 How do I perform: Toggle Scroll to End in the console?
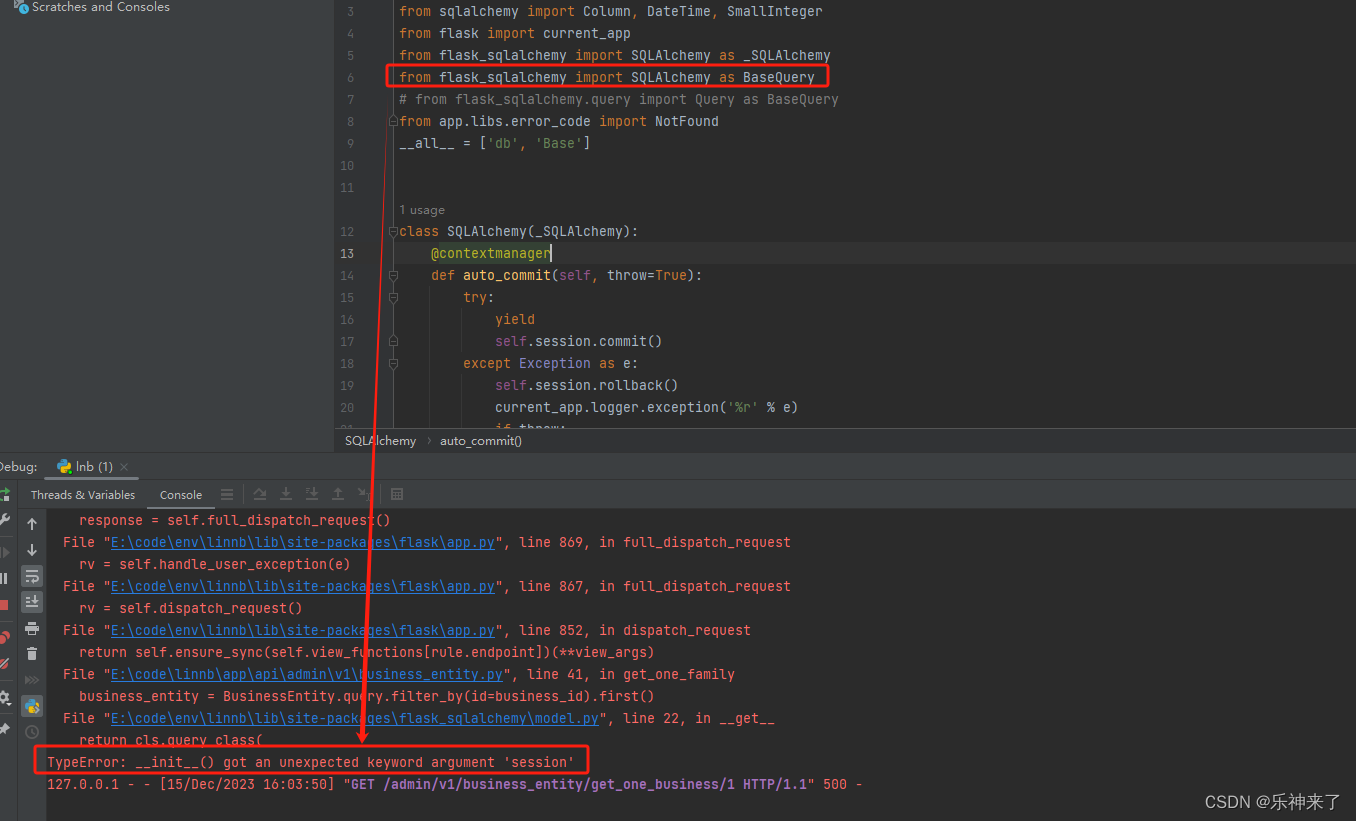(32, 601)
